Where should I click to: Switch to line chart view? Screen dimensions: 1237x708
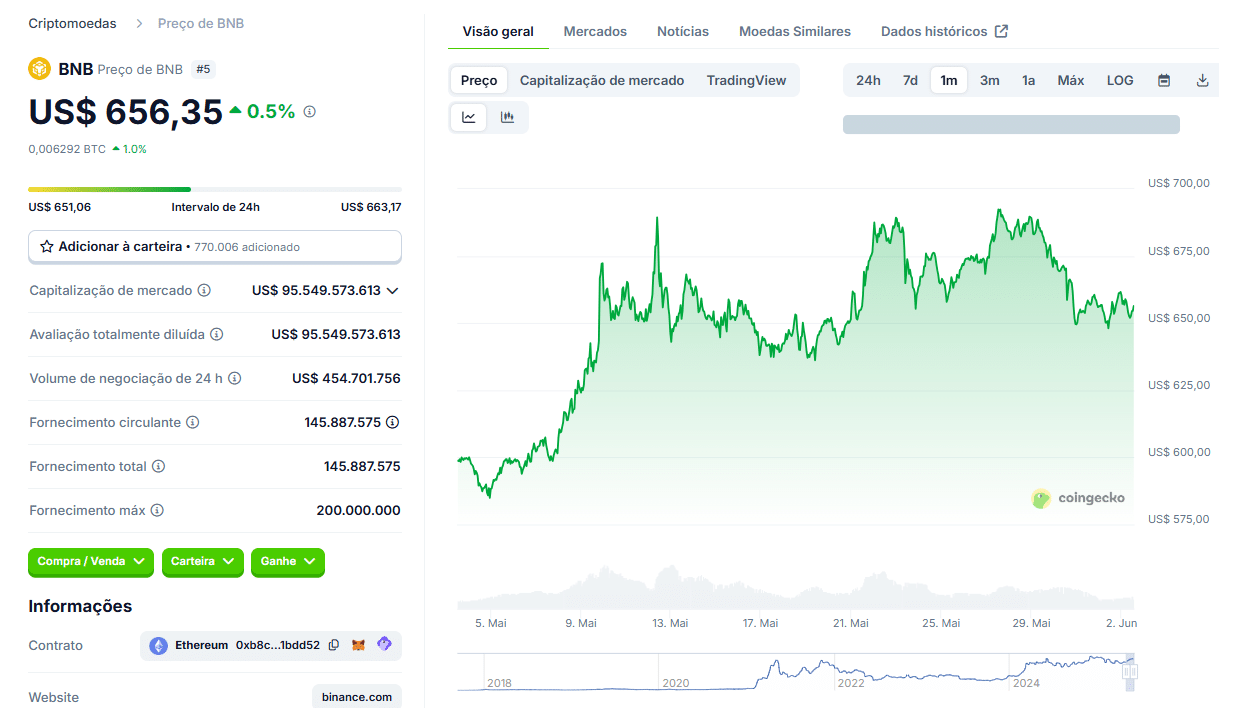click(x=469, y=117)
